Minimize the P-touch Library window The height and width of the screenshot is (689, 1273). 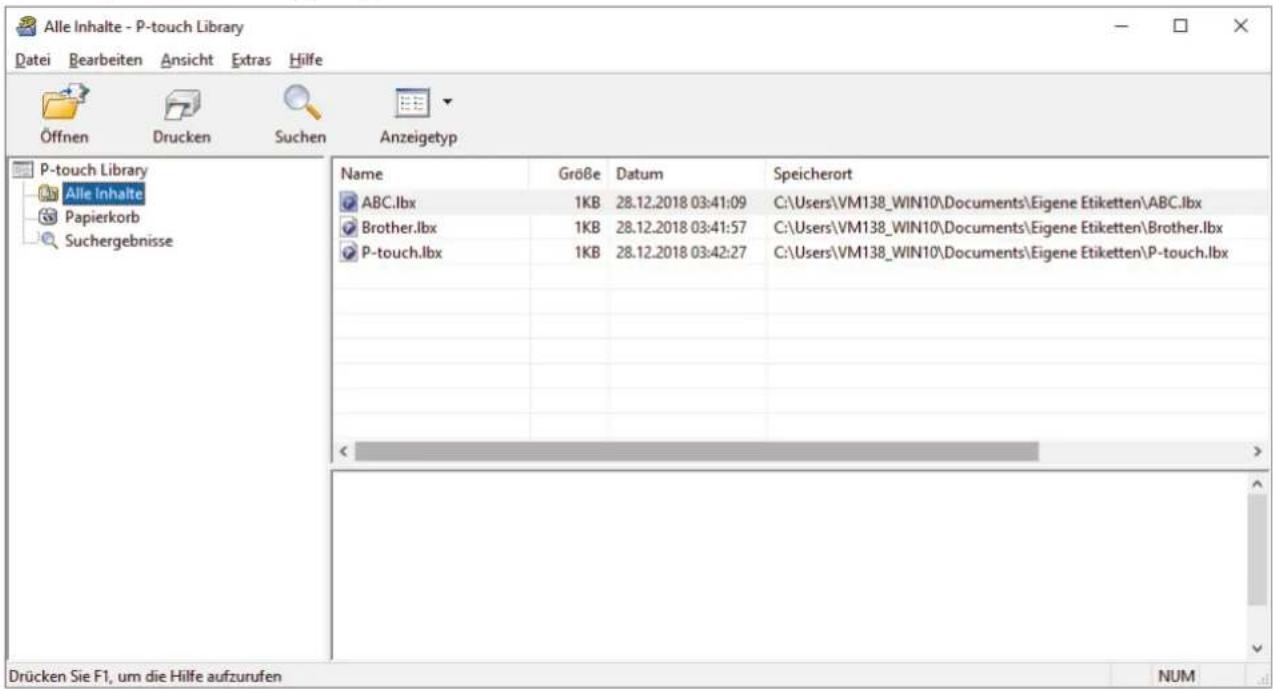1121,25
